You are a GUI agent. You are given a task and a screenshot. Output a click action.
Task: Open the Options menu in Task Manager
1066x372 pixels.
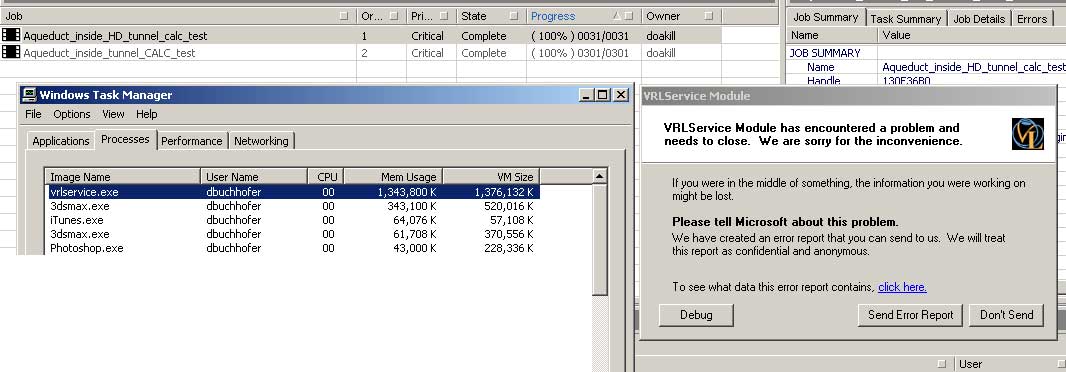pyautogui.click(x=72, y=114)
